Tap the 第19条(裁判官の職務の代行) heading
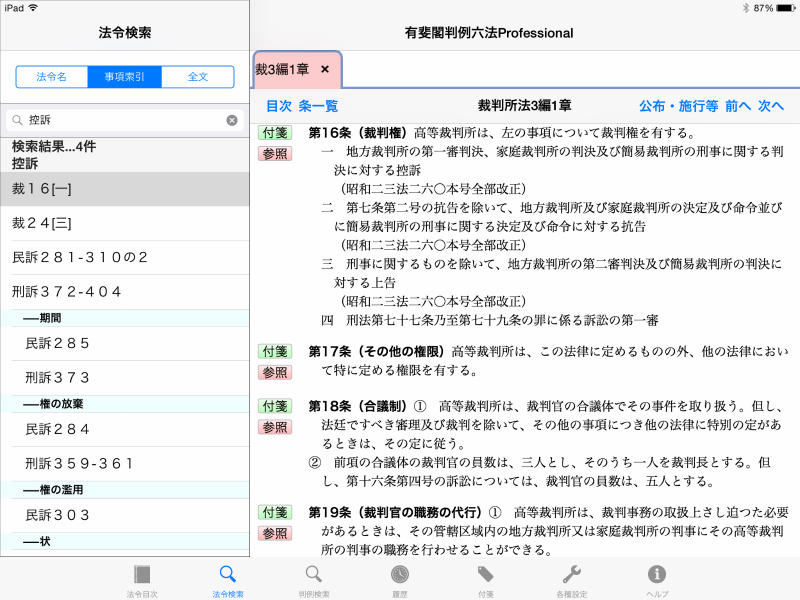This screenshot has width=800, height=600. point(395,512)
